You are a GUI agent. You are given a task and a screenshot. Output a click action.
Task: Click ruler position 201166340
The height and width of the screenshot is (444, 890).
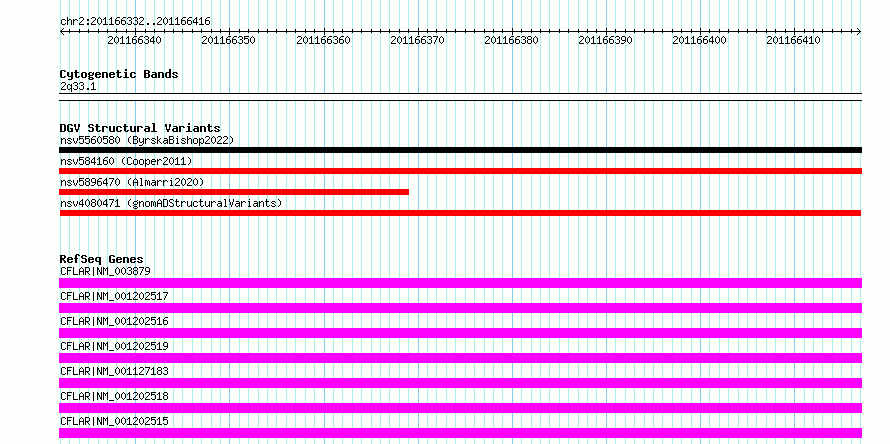pyautogui.click(x=134, y=40)
